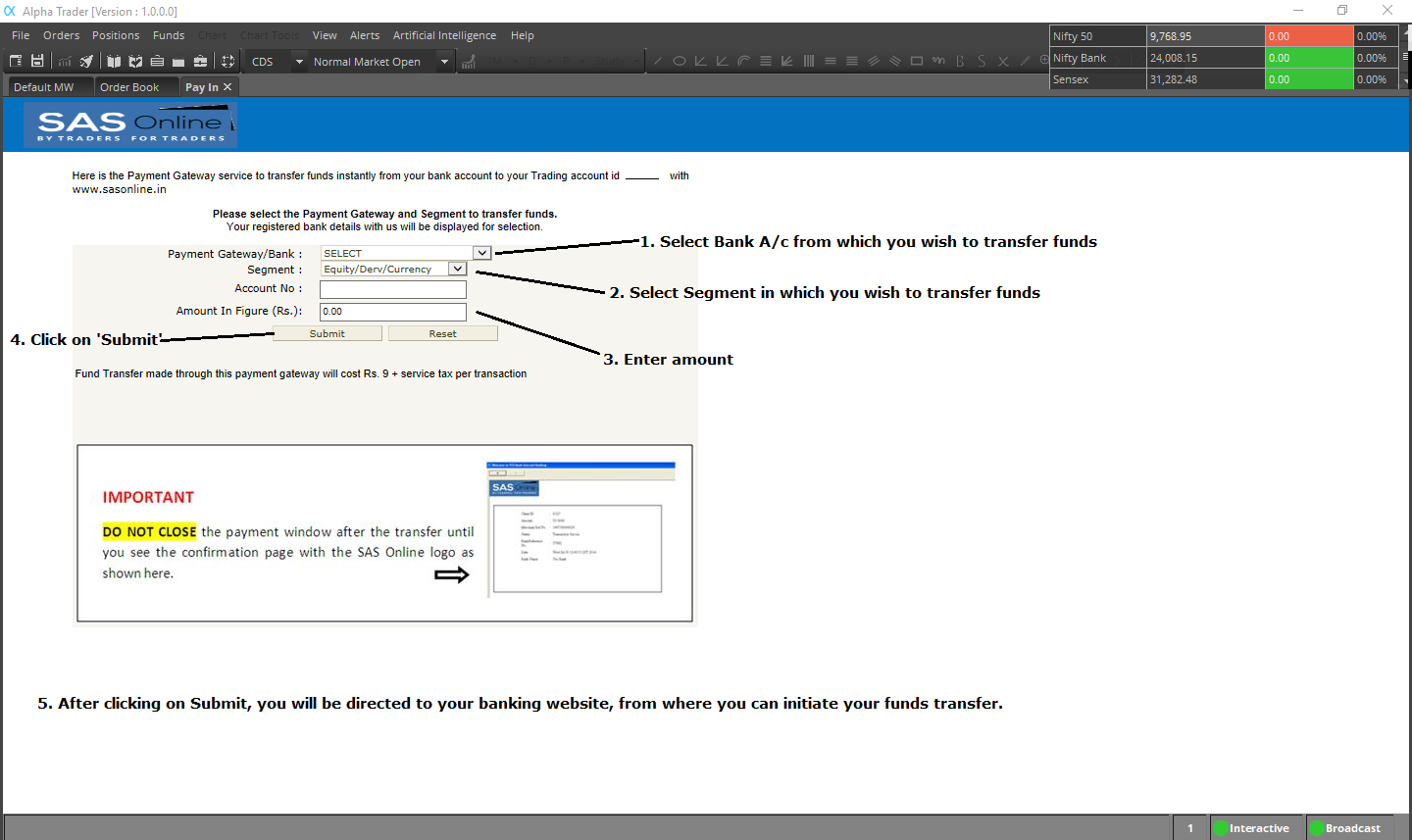Open the Funds menu
This screenshot has height=840, width=1412.
click(x=169, y=35)
